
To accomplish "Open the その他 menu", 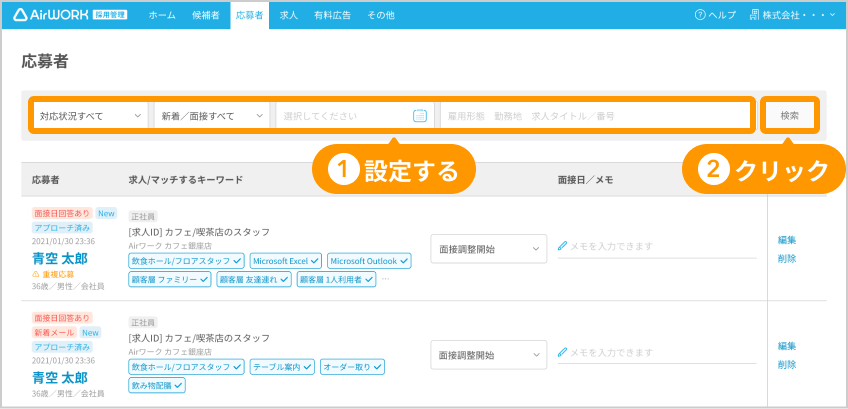I will point(381,15).
